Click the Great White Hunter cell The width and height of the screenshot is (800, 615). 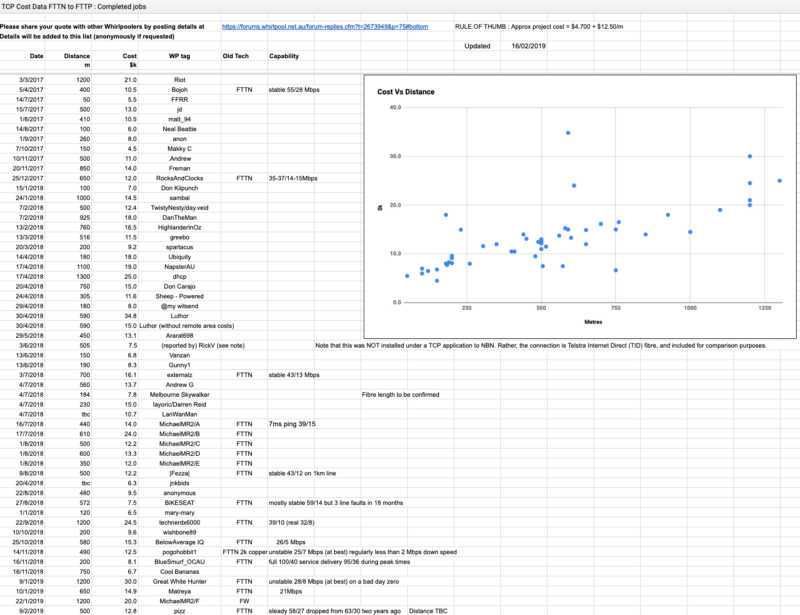coord(180,581)
